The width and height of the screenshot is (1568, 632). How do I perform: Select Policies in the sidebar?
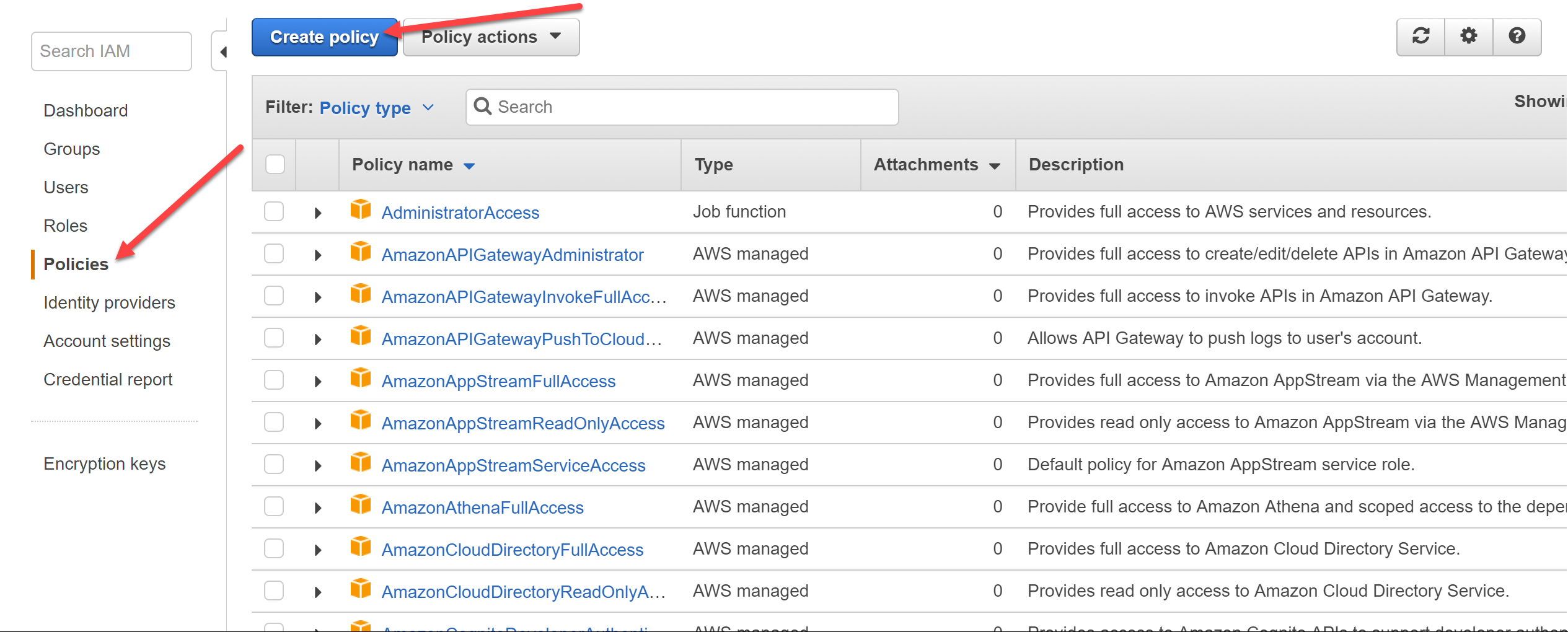[x=76, y=265]
